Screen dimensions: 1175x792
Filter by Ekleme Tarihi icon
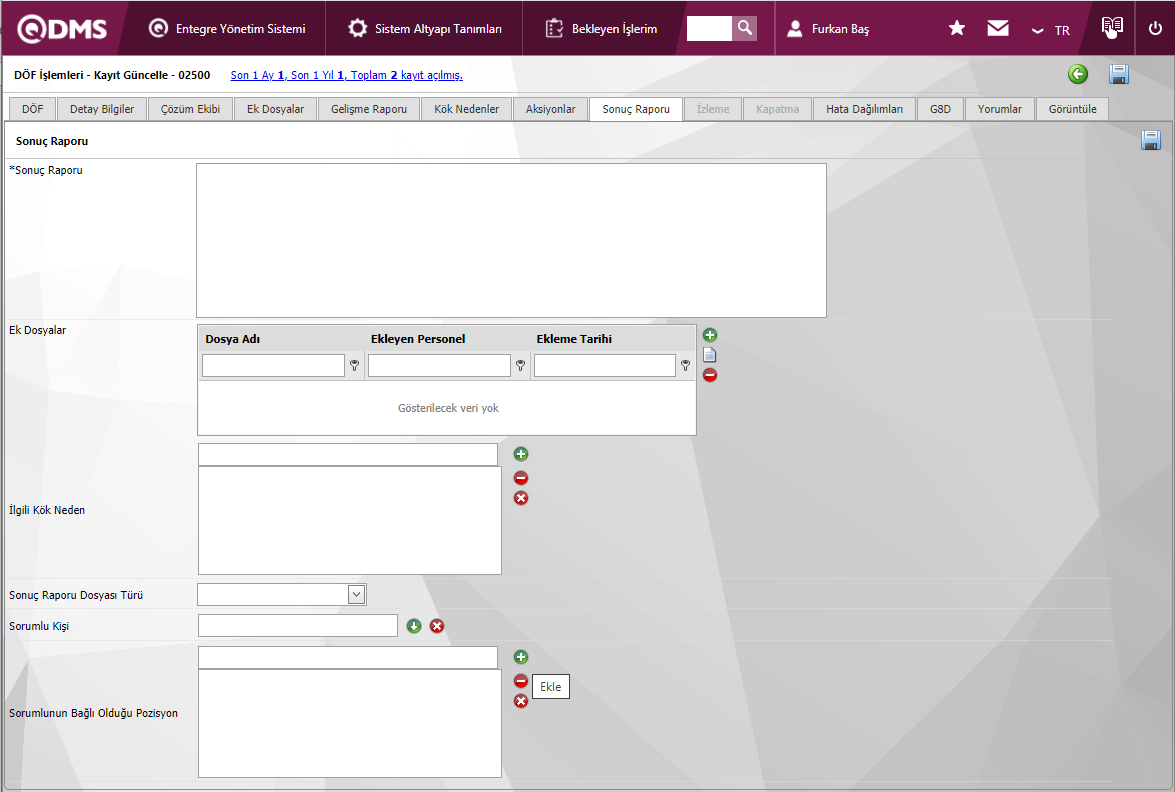pyautogui.click(x=685, y=366)
